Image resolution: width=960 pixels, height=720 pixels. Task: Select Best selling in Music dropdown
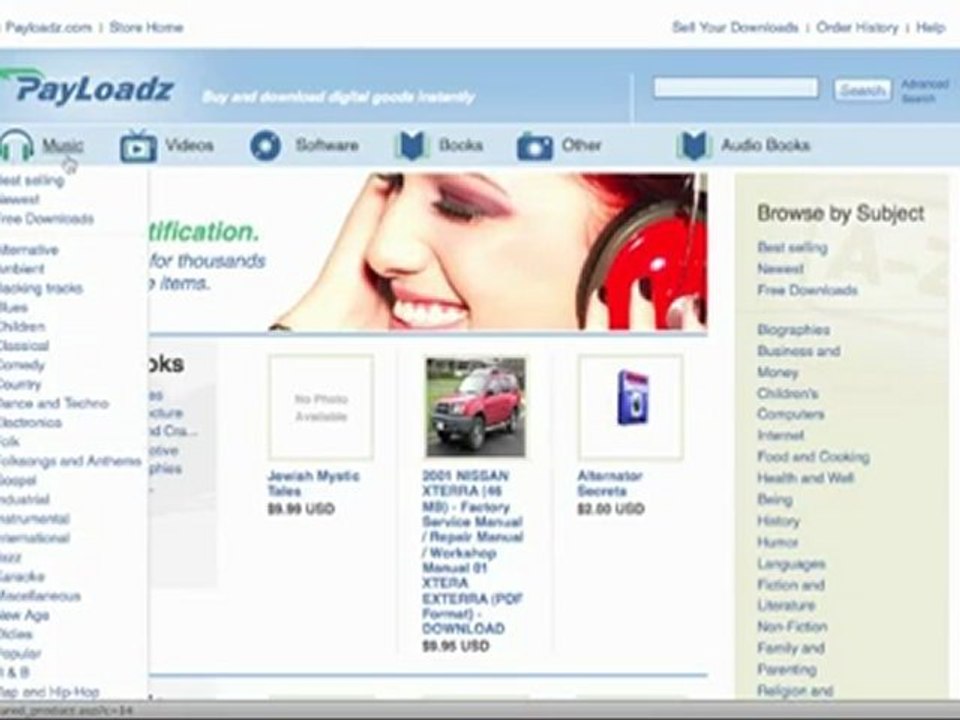coord(32,181)
